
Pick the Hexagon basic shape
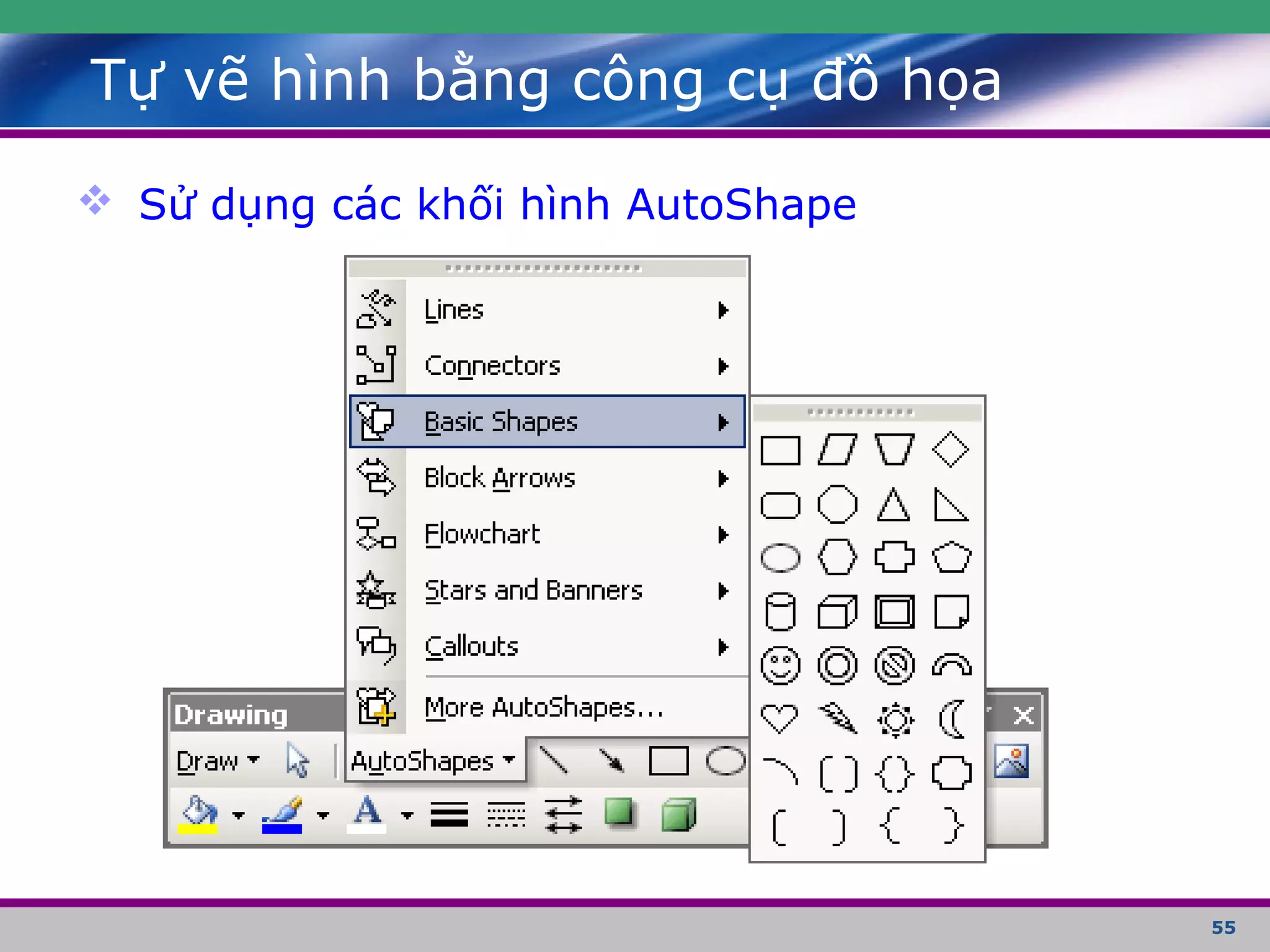tap(837, 557)
